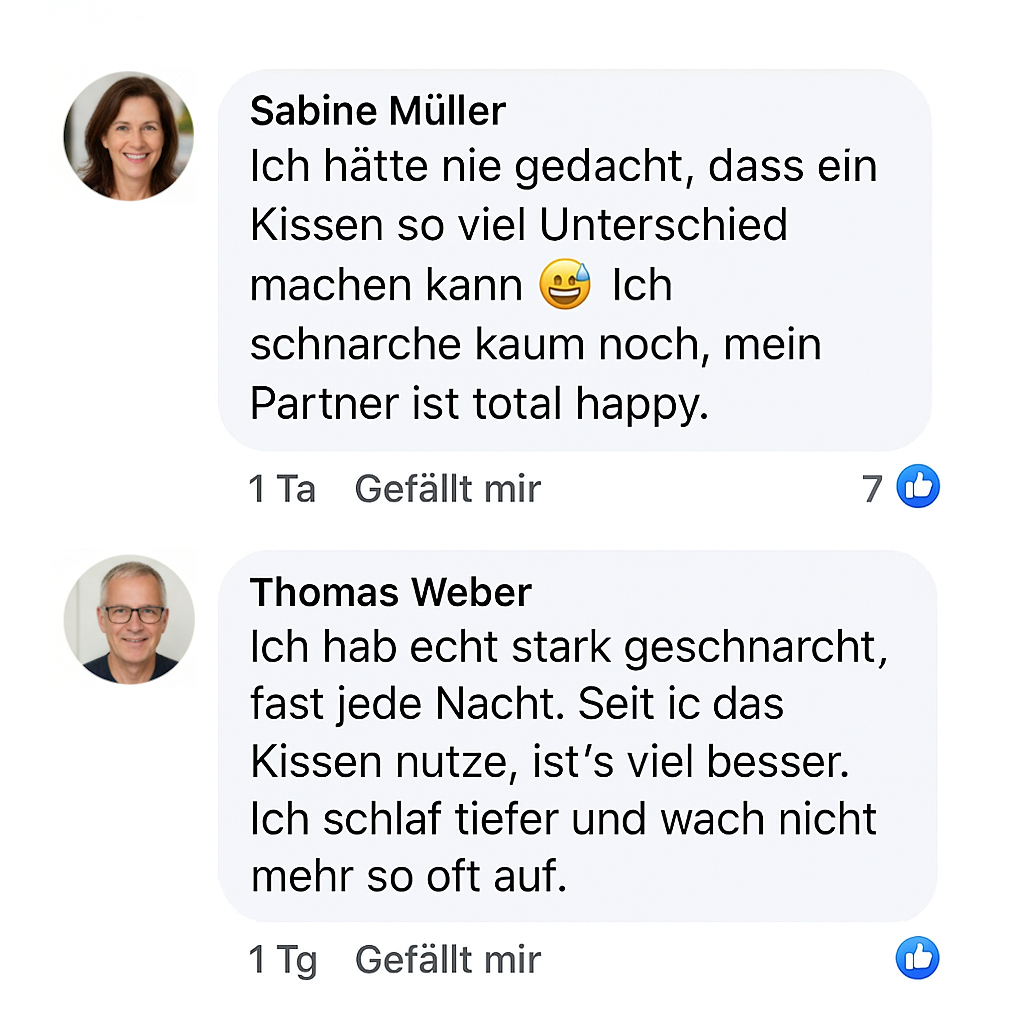
Task: Click the thumbs-up reaction icon on Thomas's comment
Action: click(x=916, y=957)
